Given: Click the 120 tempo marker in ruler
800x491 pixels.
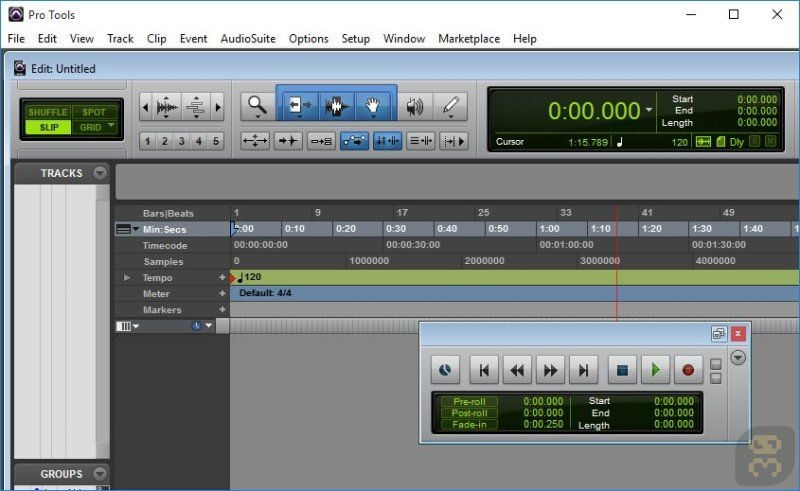Looking at the screenshot, I should click(249, 277).
